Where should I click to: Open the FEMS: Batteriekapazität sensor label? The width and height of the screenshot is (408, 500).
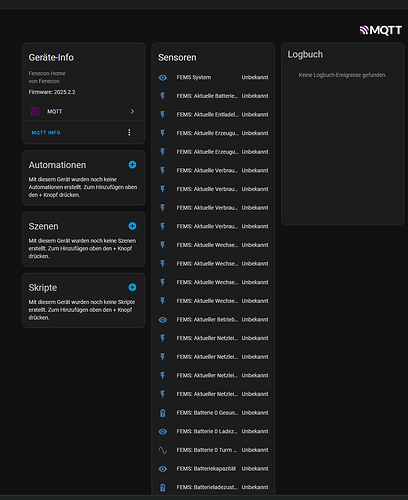click(x=206, y=469)
